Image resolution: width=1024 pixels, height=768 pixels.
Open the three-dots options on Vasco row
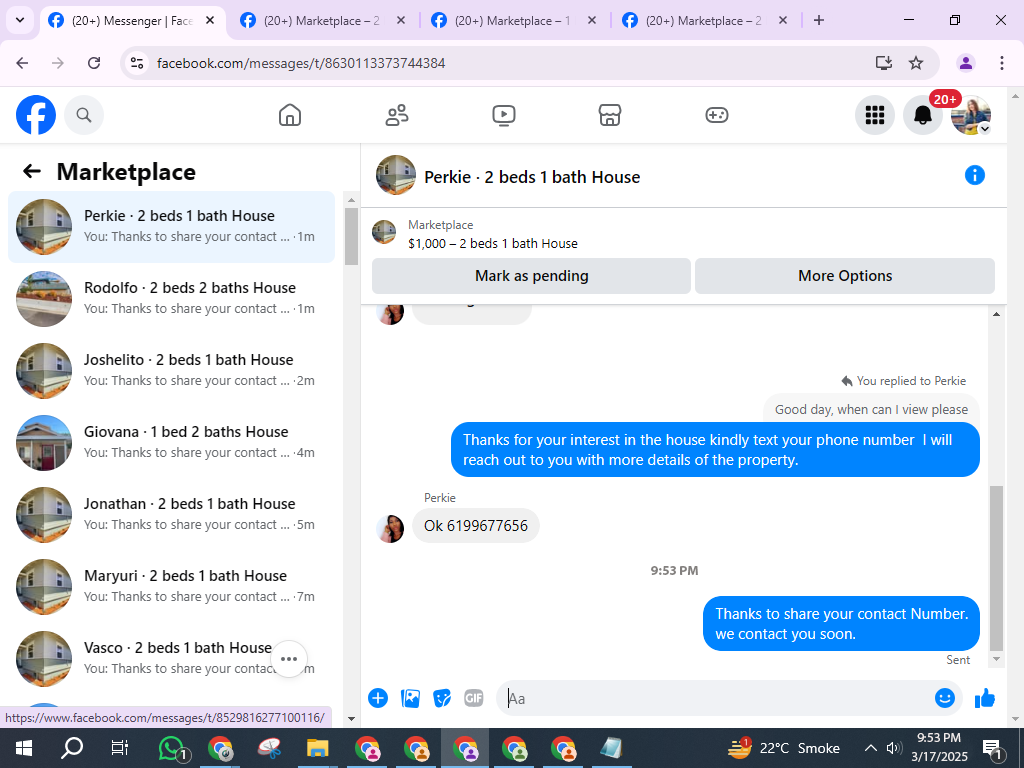pyautogui.click(x=289, y=659)
